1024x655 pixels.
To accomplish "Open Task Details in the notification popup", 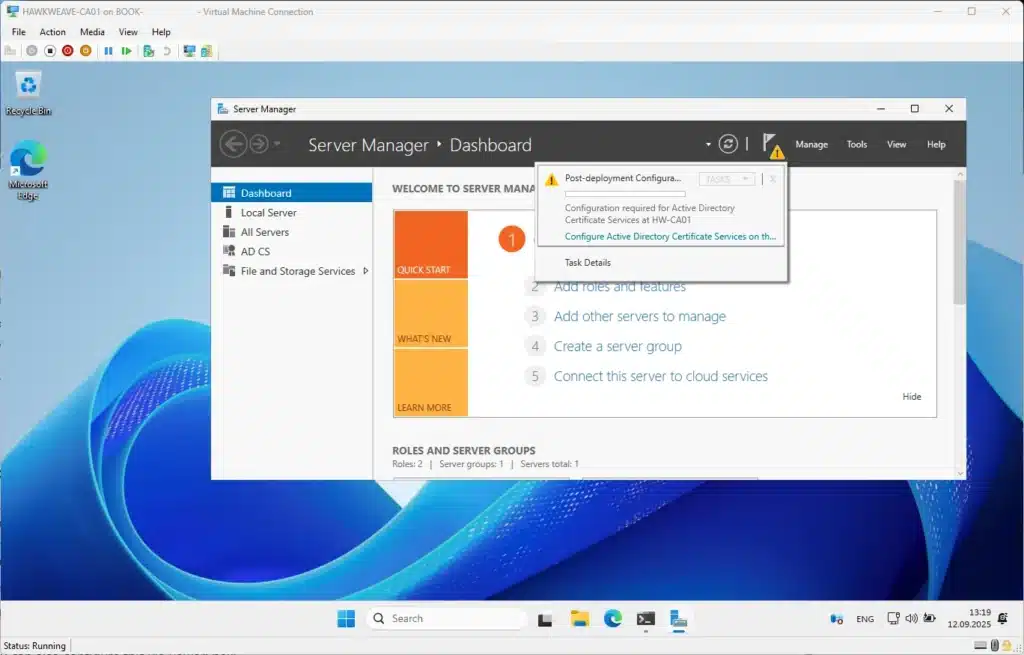I will pos(588,263).
